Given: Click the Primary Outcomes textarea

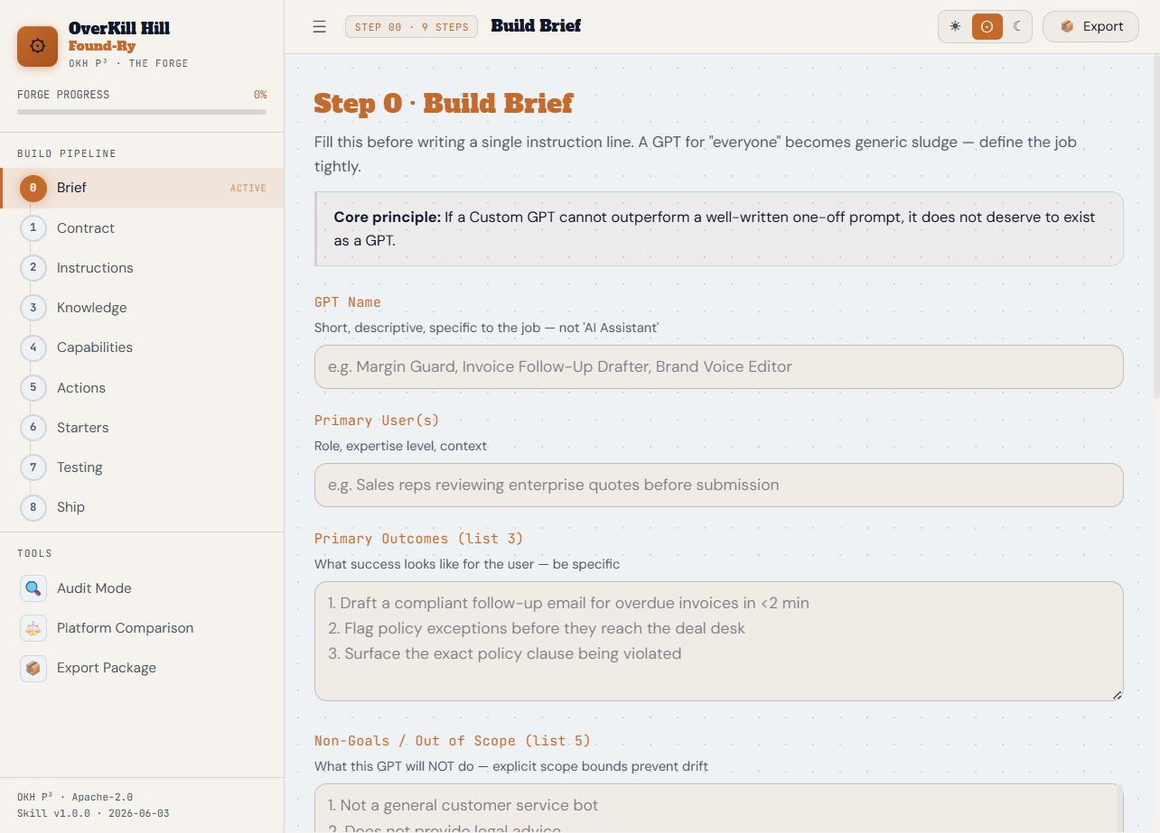Looking at the screenshot, I should point(718,641).
